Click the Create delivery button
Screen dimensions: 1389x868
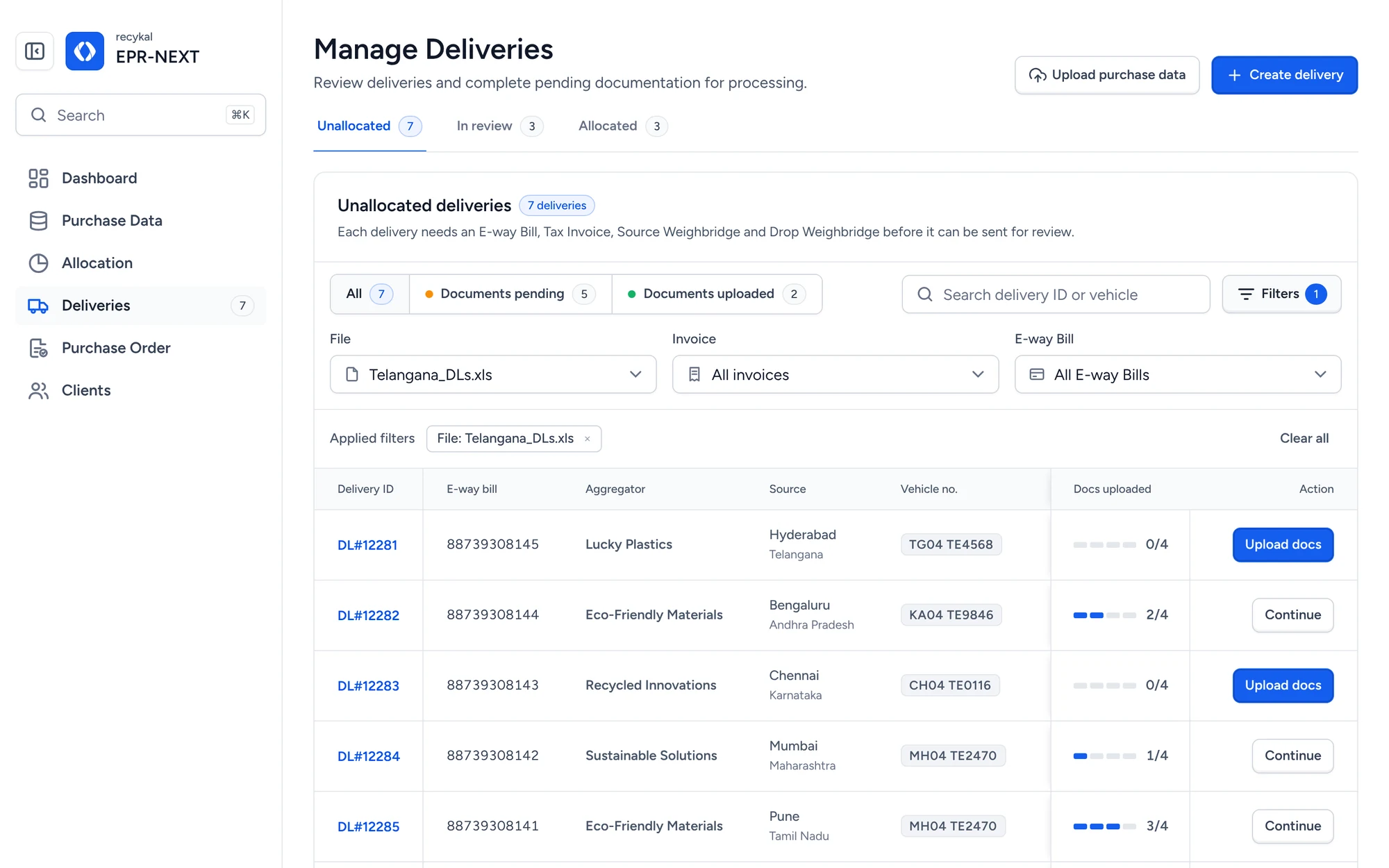coord(1284,75)
